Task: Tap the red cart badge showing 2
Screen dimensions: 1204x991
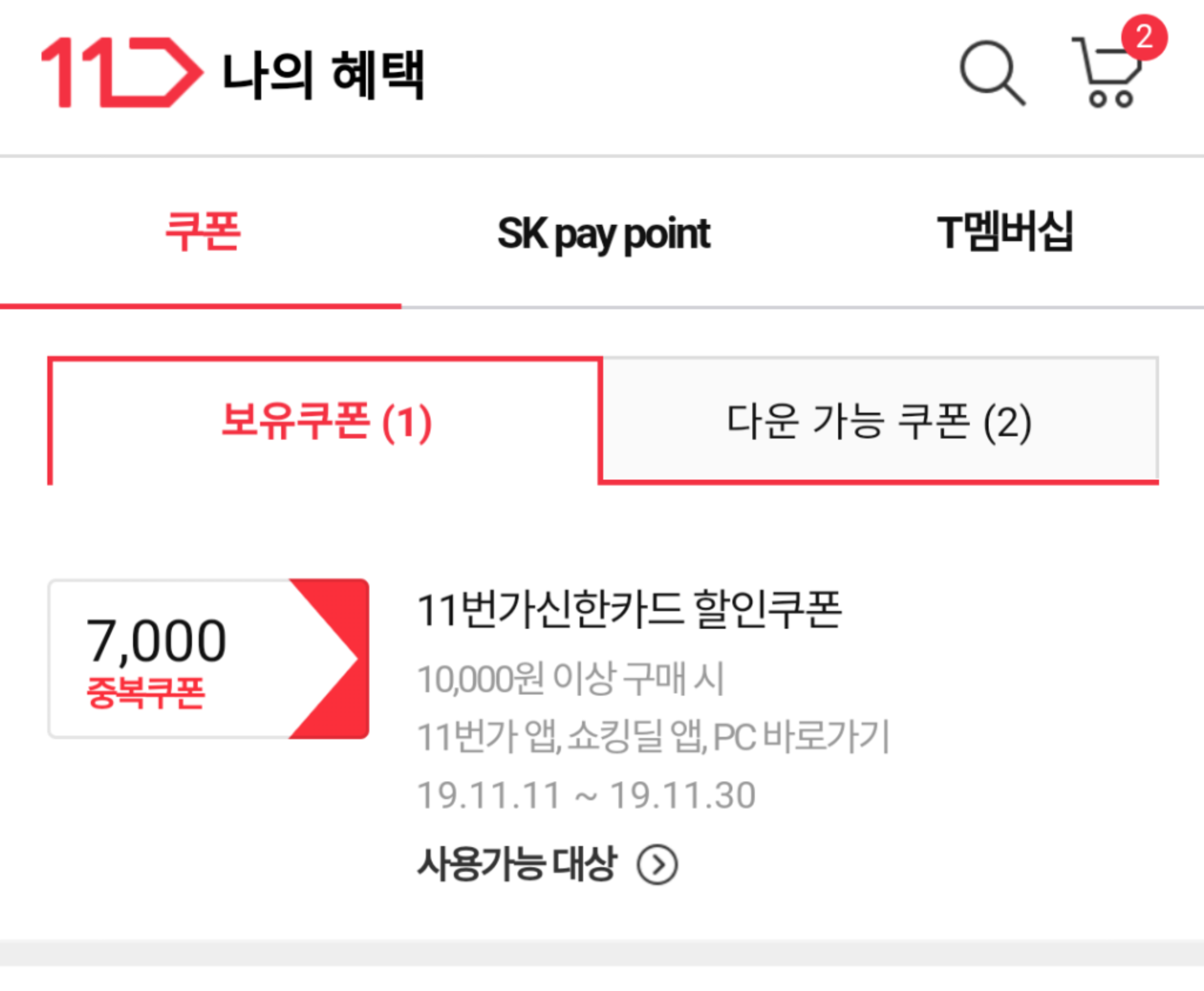Action: (x=1144, y=37)
